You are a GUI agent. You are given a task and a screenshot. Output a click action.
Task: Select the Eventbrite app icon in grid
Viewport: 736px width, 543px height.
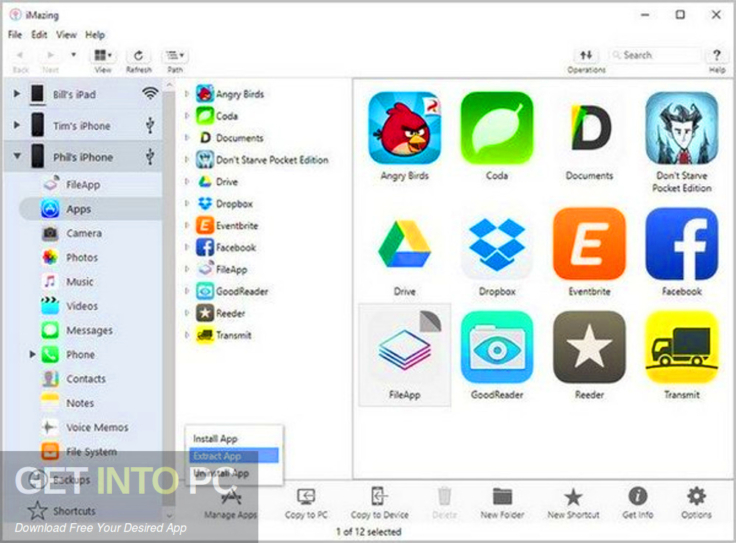point(589,244)
